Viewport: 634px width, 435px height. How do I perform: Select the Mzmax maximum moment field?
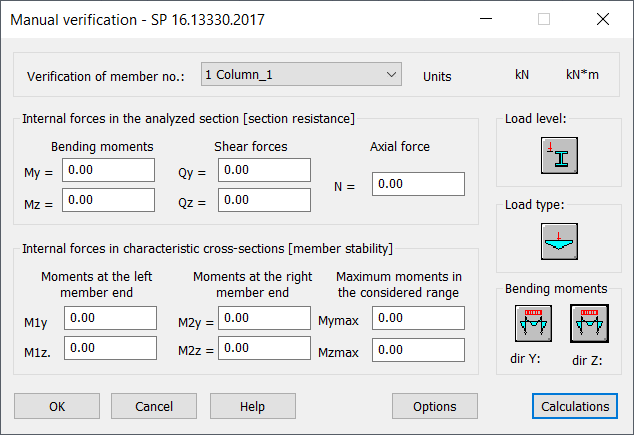tap(418, 350)
